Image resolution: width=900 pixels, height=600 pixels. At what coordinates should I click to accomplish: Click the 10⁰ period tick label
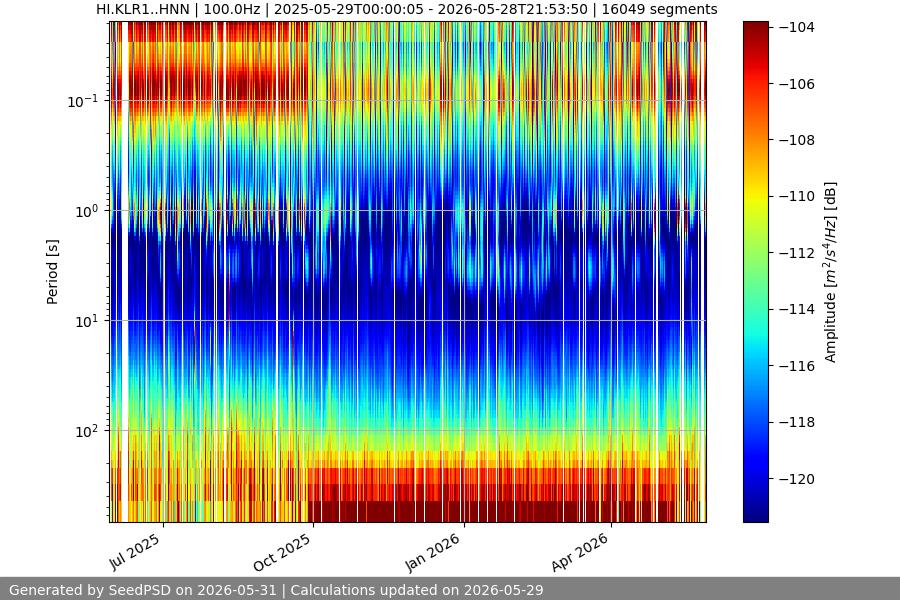(x=87, y=211)
